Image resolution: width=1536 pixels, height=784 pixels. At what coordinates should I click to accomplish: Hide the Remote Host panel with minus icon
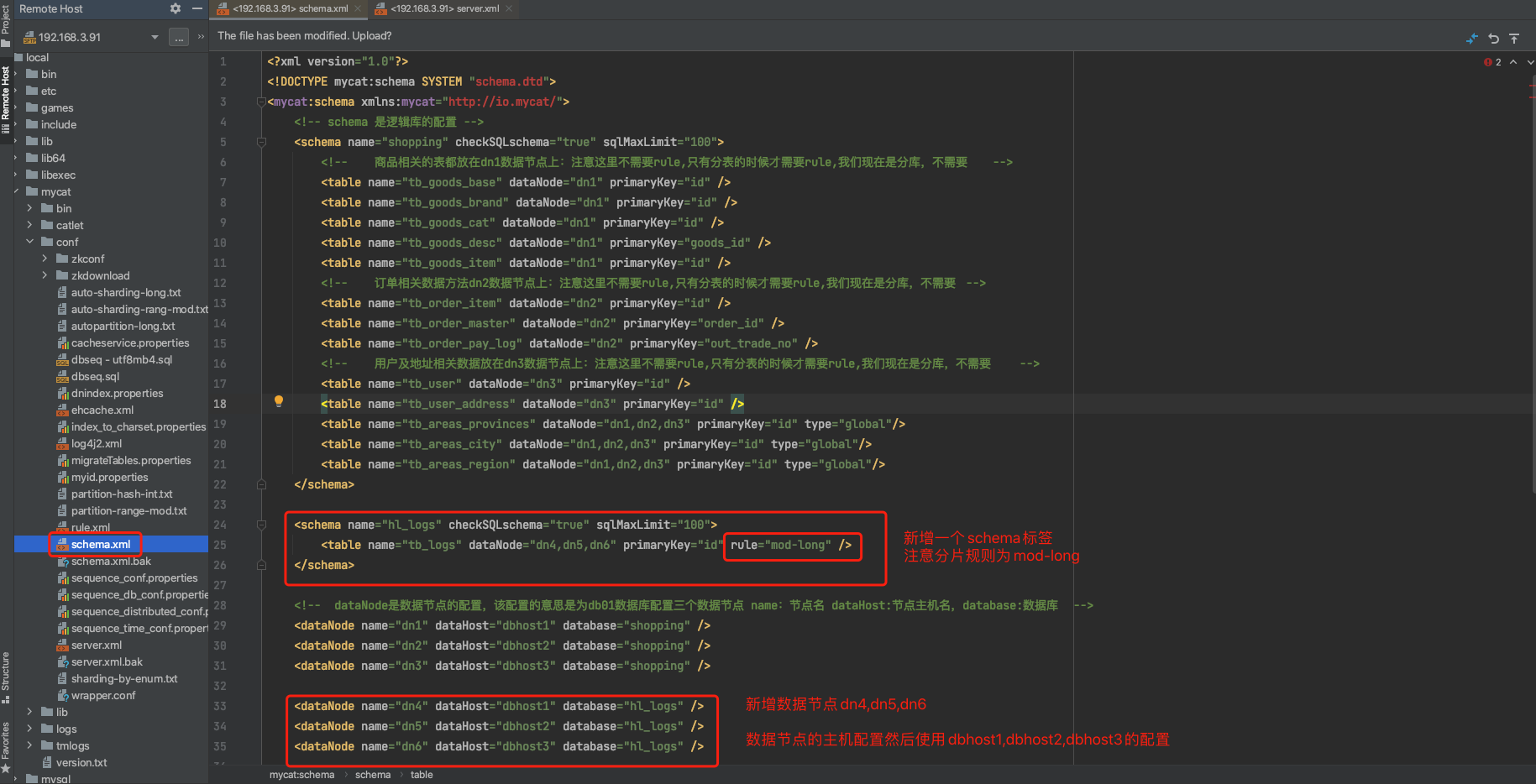[x=197, y=8]
